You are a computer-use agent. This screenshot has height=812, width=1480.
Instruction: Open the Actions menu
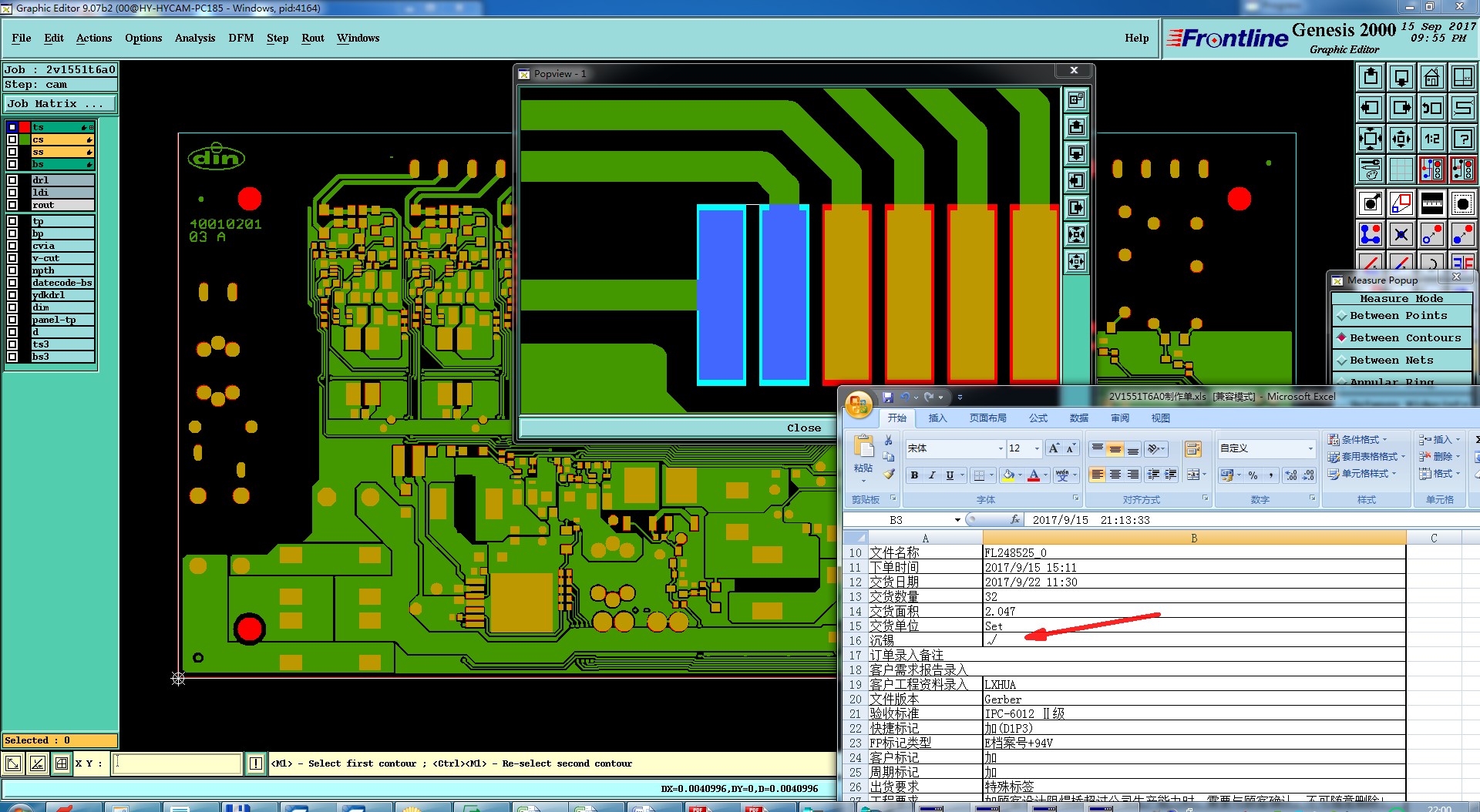coord(94,38)
